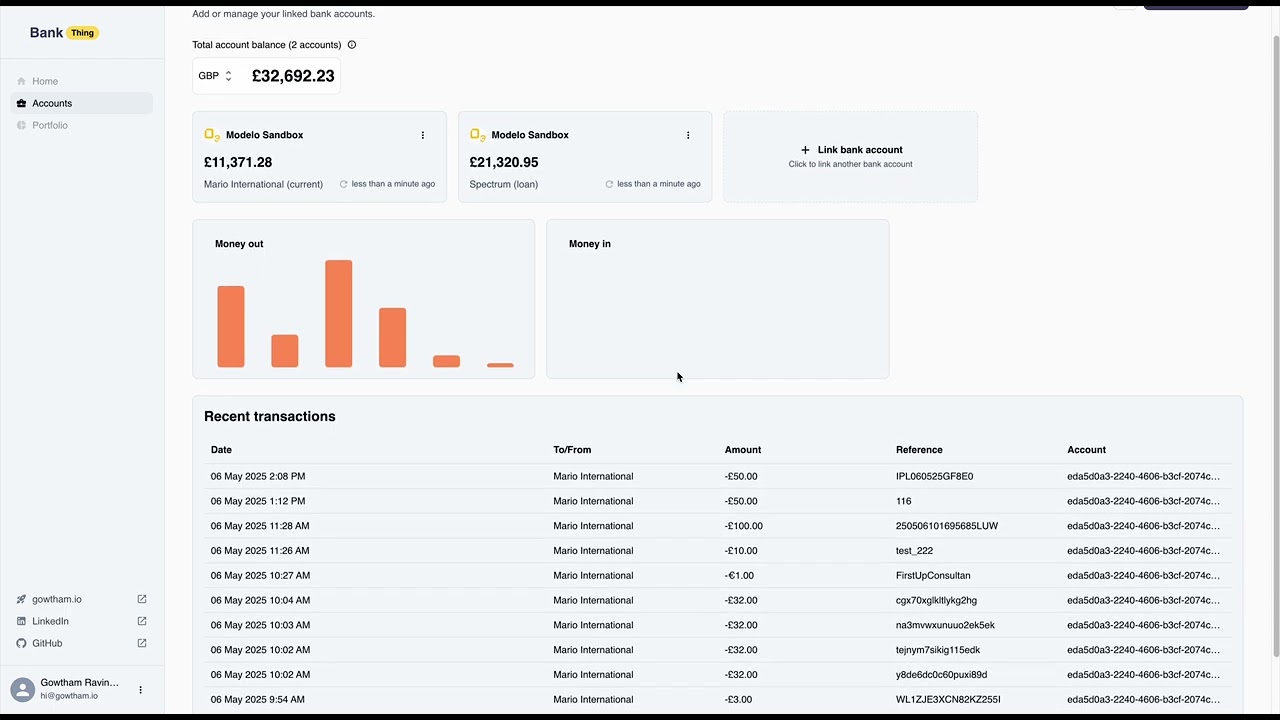The image size is (1280, 720).
Task: Click the tallest Money out bar
Action: [338, 314]
